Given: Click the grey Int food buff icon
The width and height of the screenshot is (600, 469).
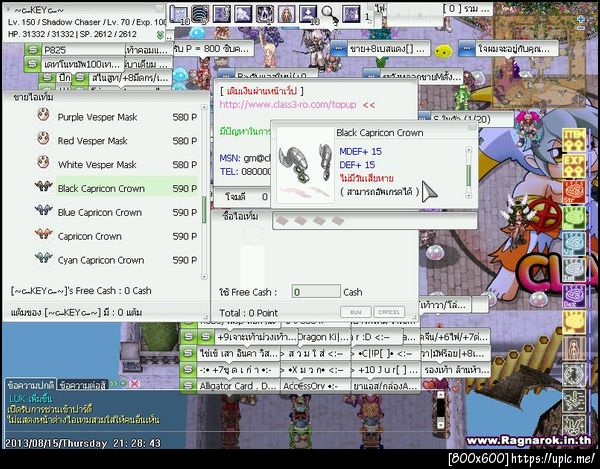Looking at the screenshot, I should [574, 270].
